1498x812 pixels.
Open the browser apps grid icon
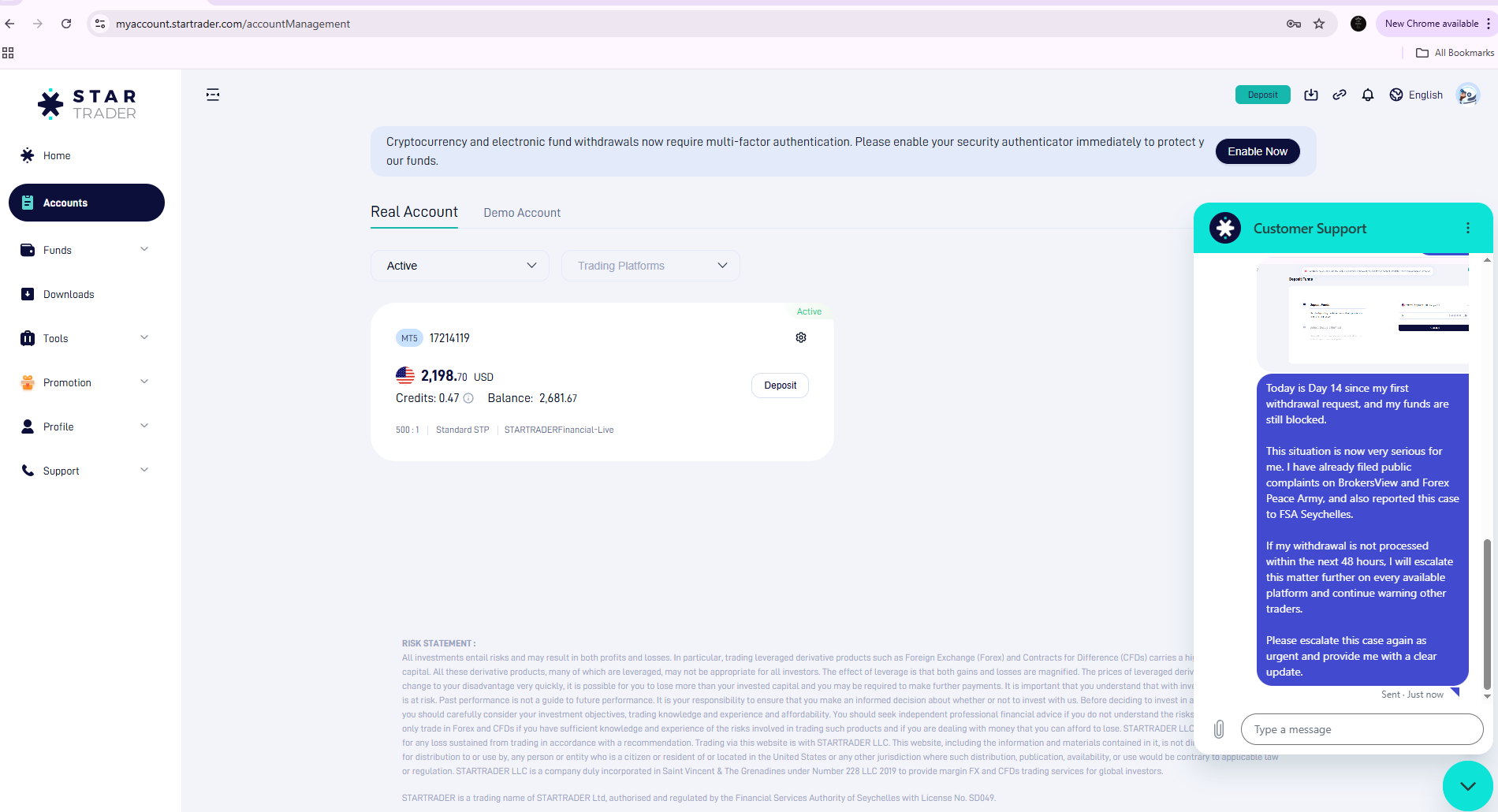[x=8, y=53]
